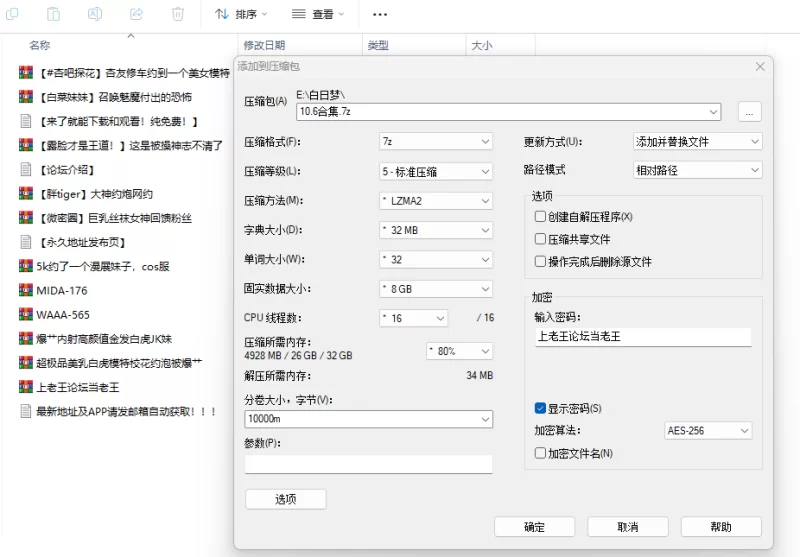Open the three-dot more options menu
Screen dimensions: 800x557
pyautogui.click(x=380, y=15)
